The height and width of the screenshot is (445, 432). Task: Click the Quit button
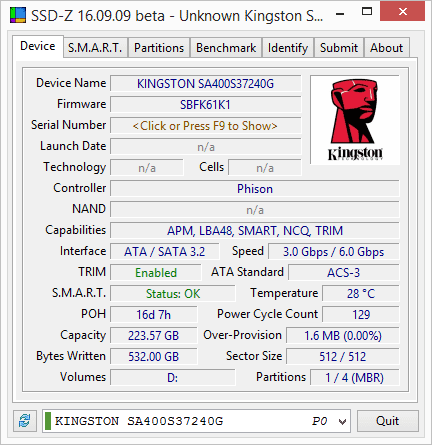pyautogui.click(x=387, y=421)
